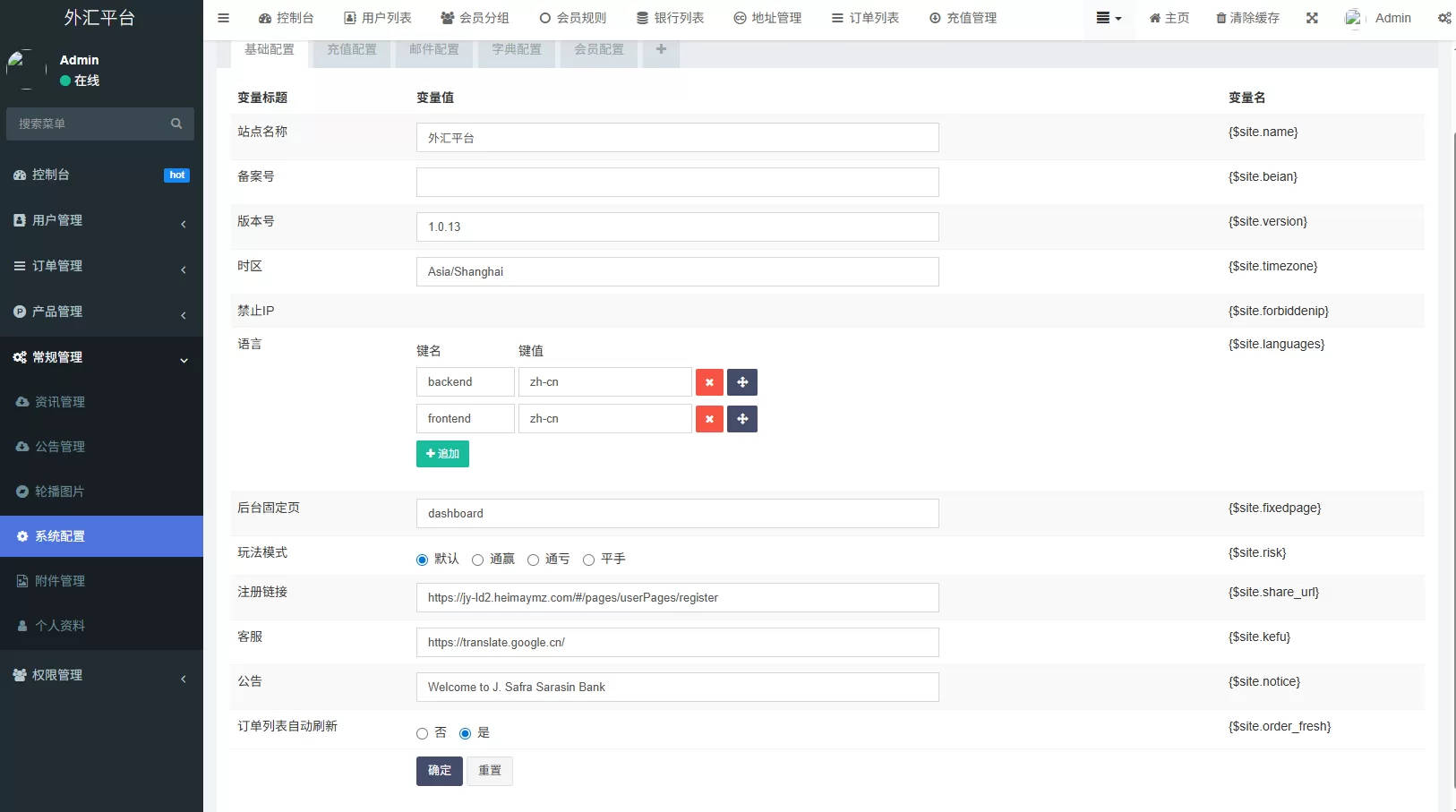Choose 否 for order list auto refresh
This screenshot has width=1456, height=812.
tap(422, 732)
